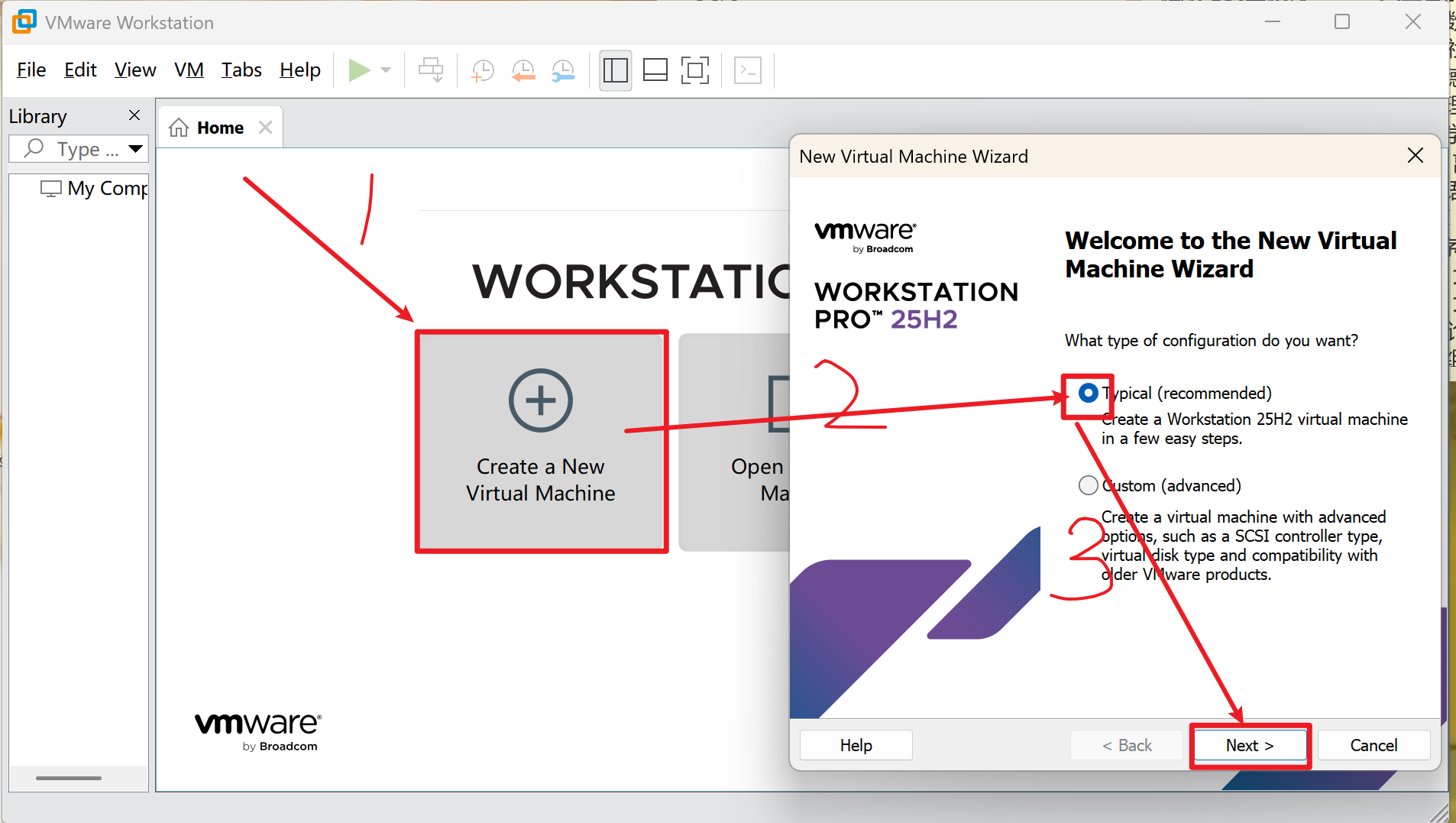Open the Help menu
The height and width of the screenshot is (823, 1456).
pyautogui.click(x=300, y=70)
